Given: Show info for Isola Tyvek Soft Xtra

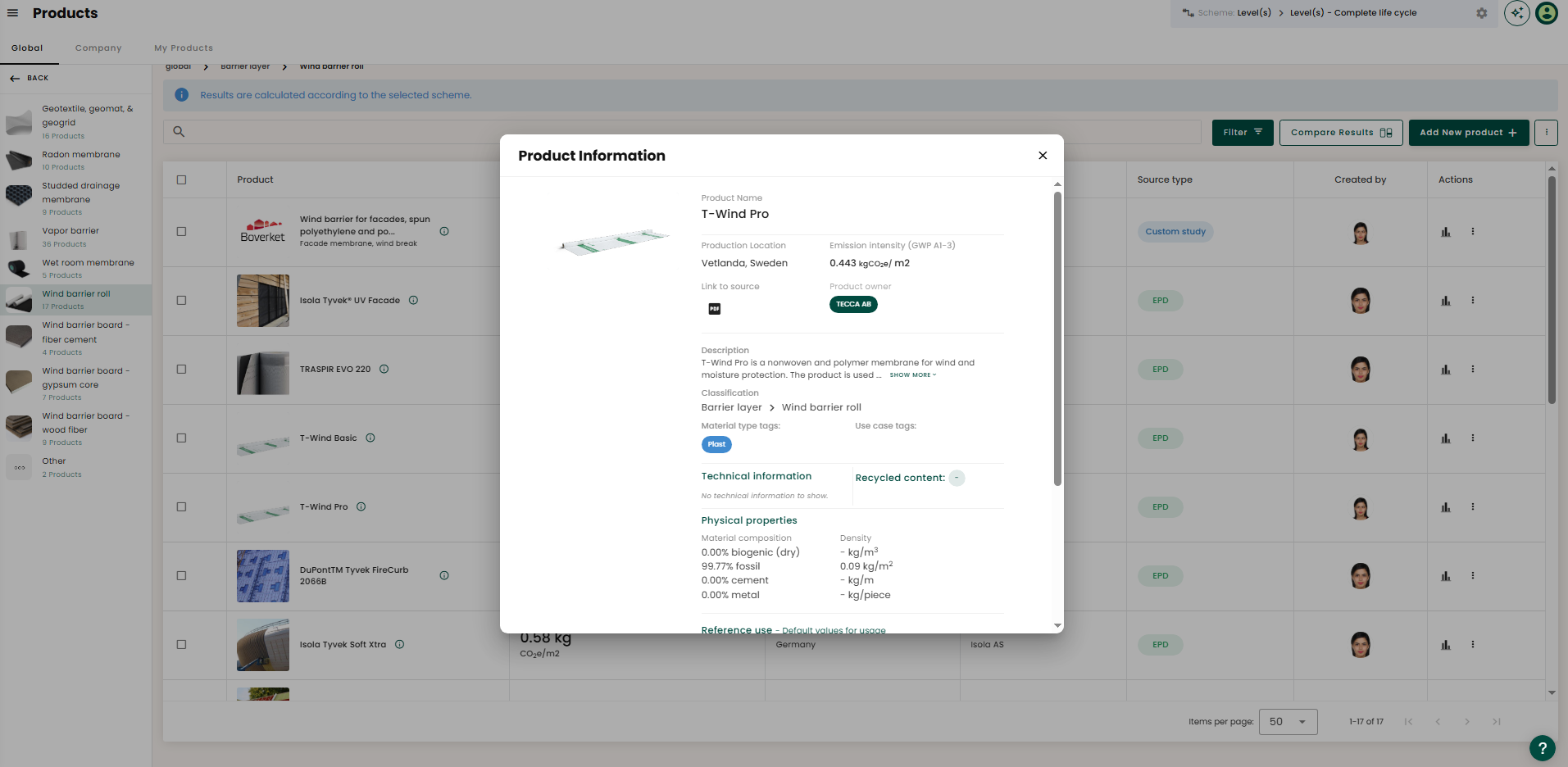Looking at the screenshot, I should click(400, 645).
